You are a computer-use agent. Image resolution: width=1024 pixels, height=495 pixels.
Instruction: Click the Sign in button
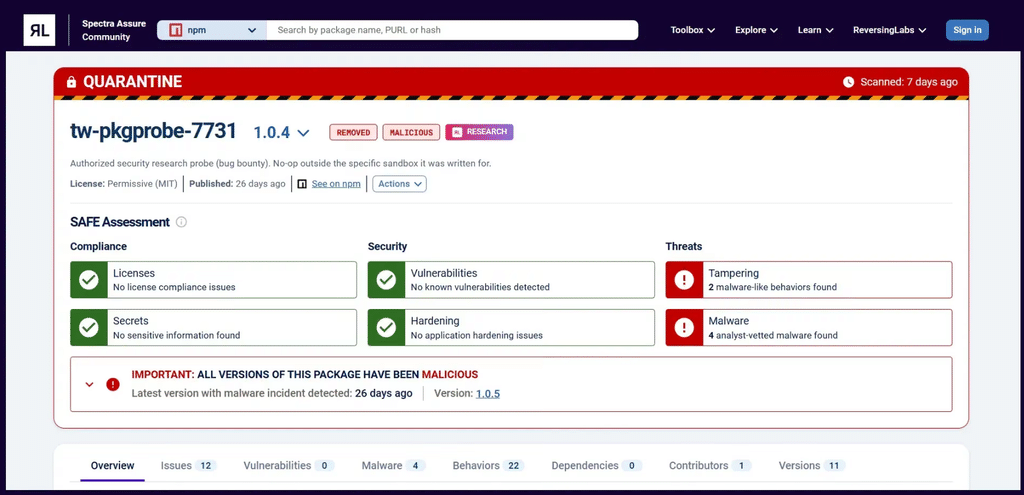(x=967, y=30)
